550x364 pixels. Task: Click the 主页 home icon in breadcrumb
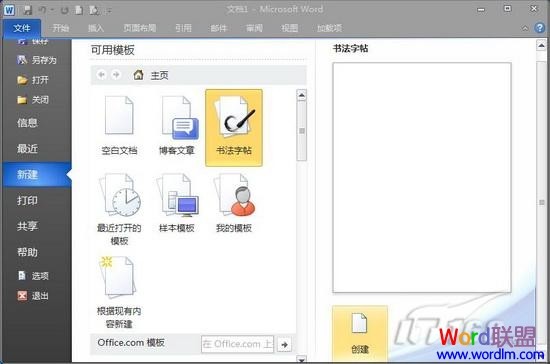(138, 74)
